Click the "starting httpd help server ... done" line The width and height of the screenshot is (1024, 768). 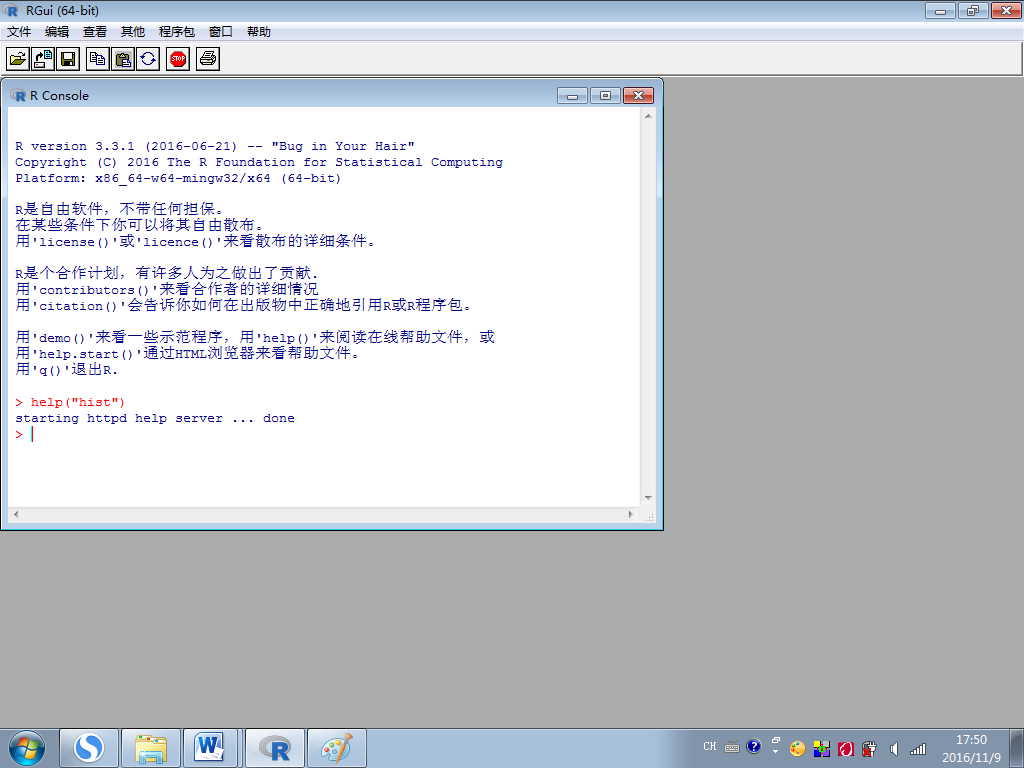point(155,418)
